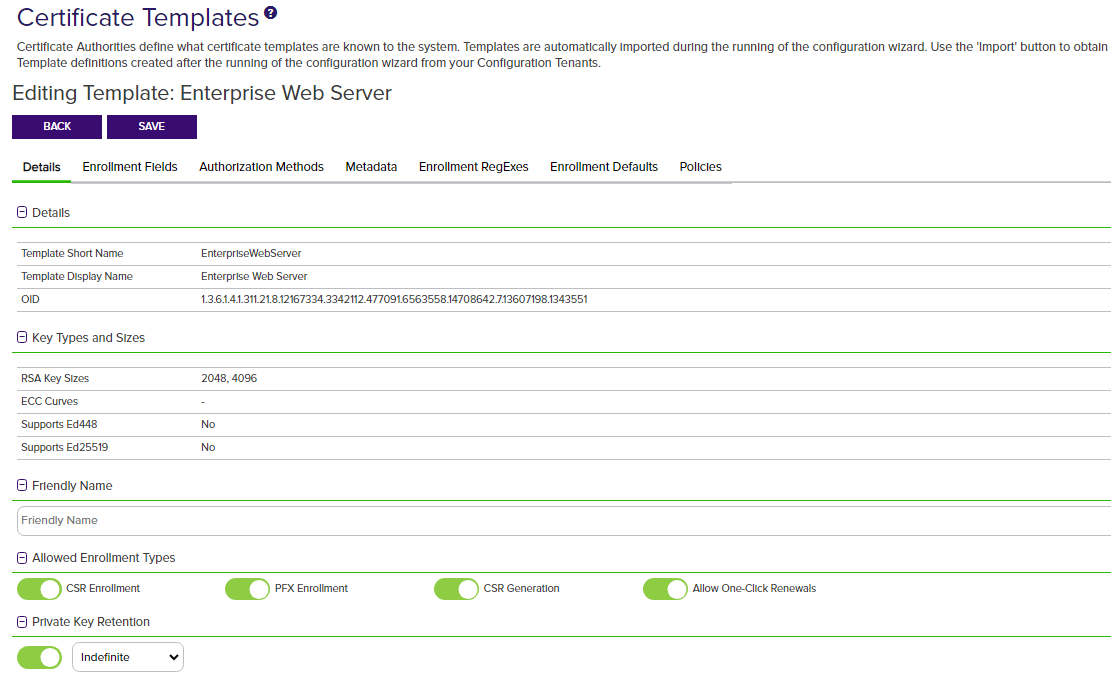
Task: Select the Details tab
Action: [41, 167]
